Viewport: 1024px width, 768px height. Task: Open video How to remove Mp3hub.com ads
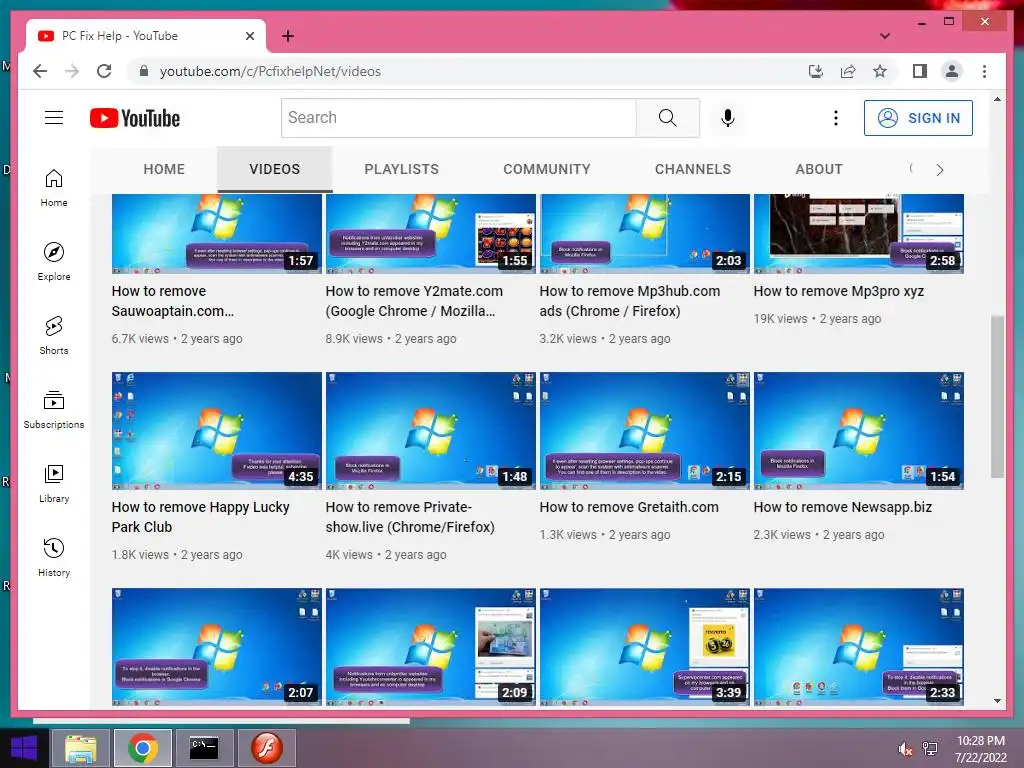coord(630,301)
